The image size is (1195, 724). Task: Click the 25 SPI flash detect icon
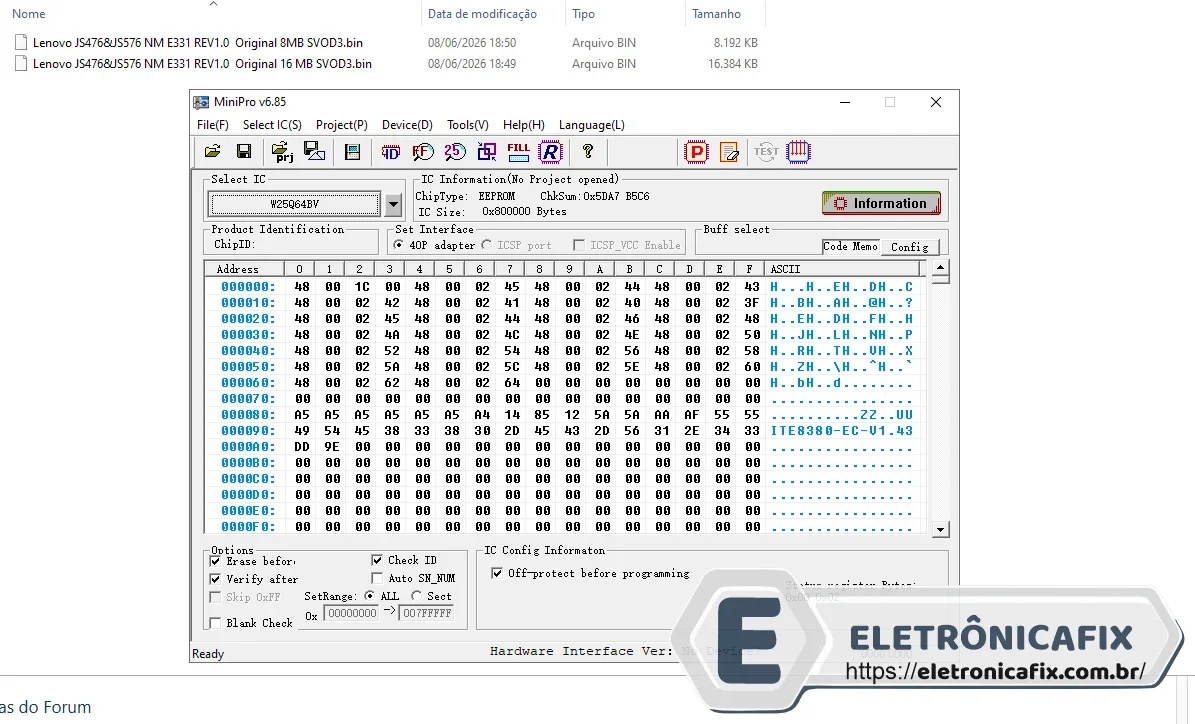(454, 152)
